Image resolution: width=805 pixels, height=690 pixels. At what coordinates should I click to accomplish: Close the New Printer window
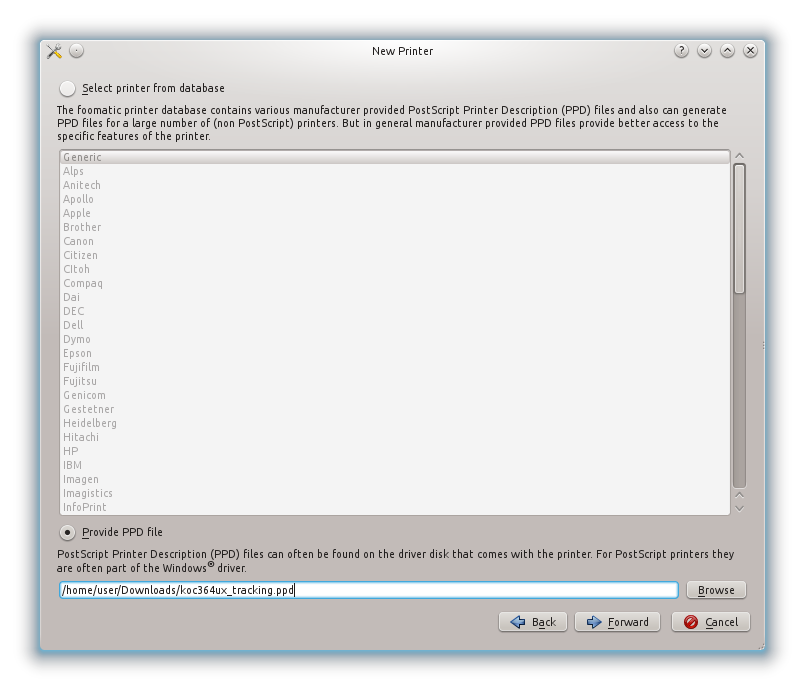pyautogui.click(x=750, y=51)
